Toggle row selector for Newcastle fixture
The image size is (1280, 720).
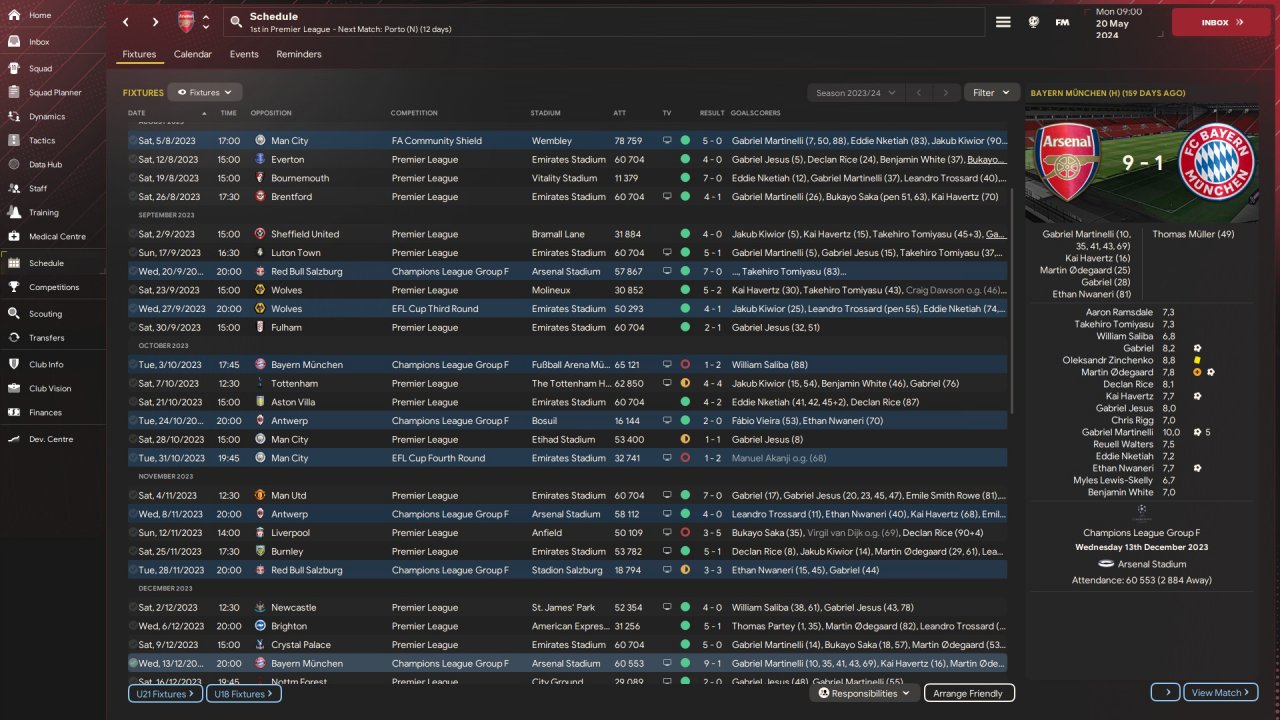tap(133, 607)
